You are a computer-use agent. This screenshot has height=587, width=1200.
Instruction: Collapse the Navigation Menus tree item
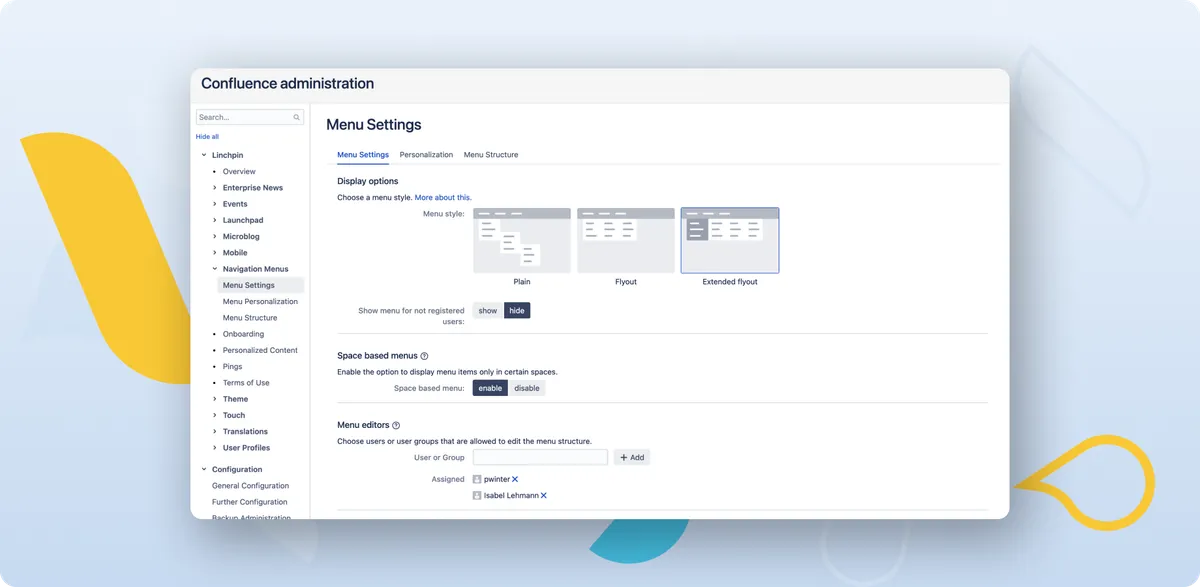pyautogui.click(x=215, y=269)
